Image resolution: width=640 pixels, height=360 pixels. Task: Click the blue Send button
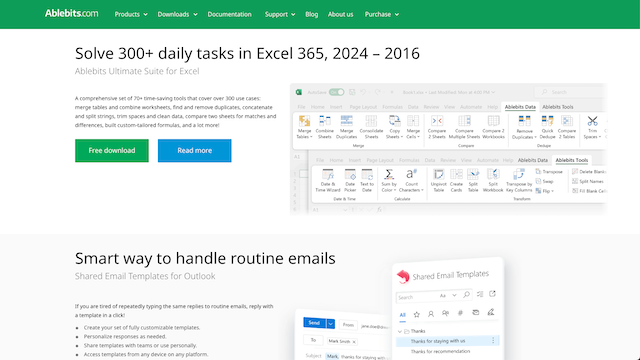[314, 322]
